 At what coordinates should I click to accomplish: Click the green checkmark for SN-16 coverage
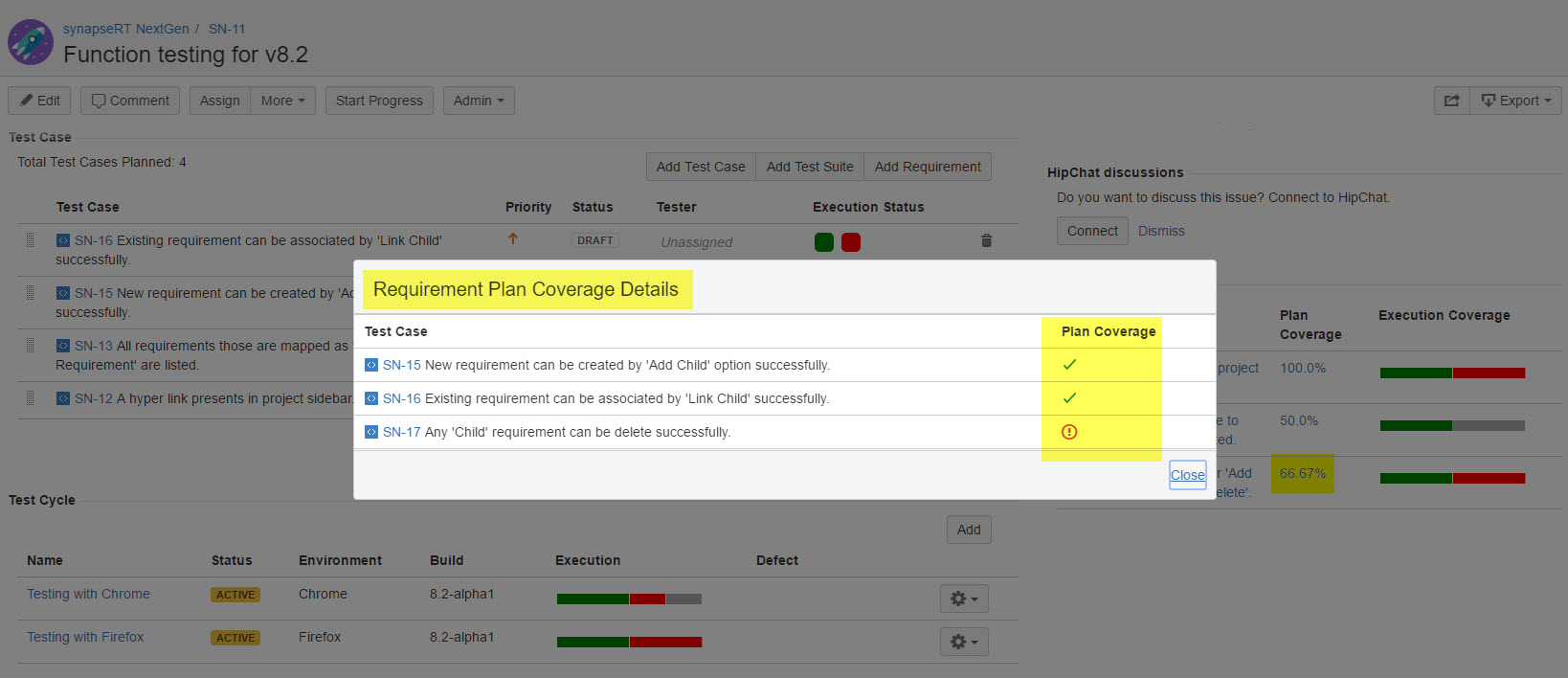pyautogui.click(x=1069, y=398)
